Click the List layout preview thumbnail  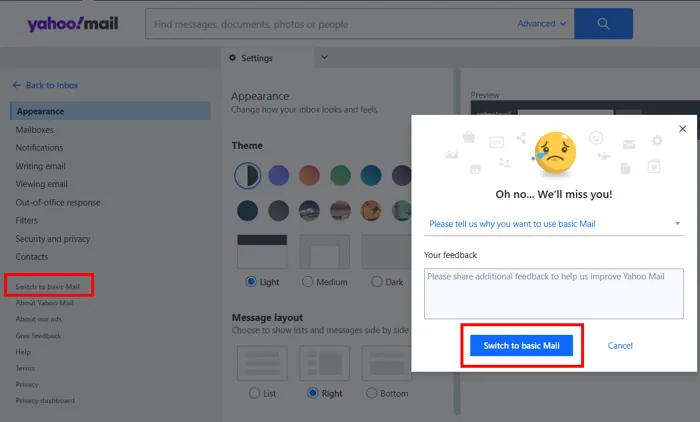(262, 363)
